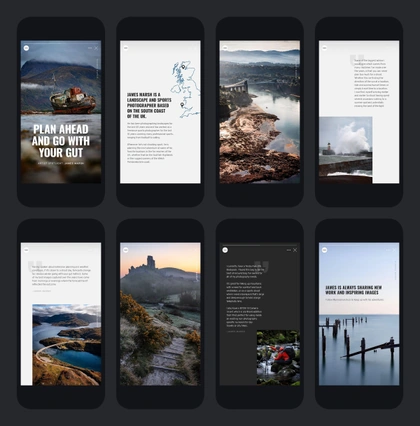
Task: Open the more-options dots on shipwreck screen
Action: pyautogui.click(x=90, y=48)
